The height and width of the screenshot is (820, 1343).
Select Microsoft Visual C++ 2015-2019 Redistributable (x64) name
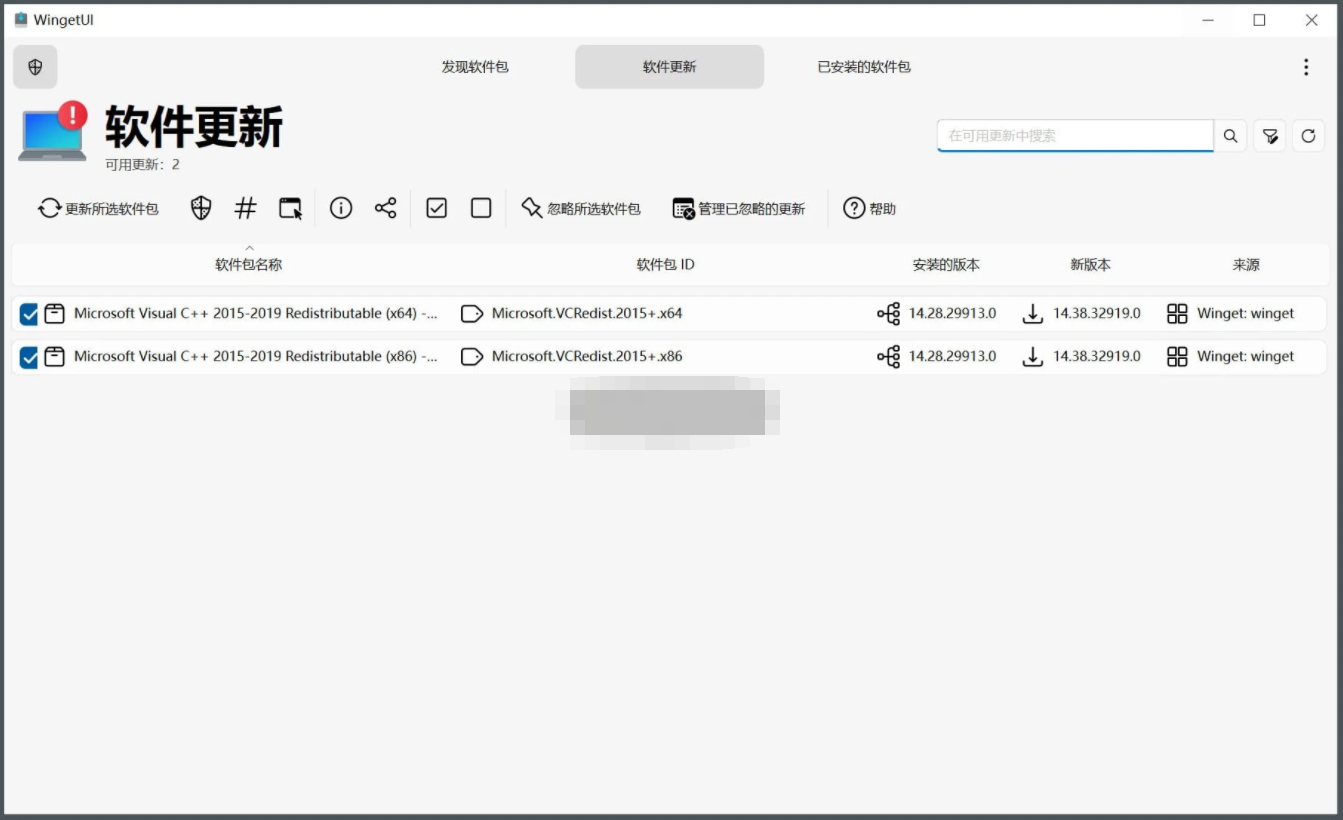pyautogui.click(x=256, y=314)
